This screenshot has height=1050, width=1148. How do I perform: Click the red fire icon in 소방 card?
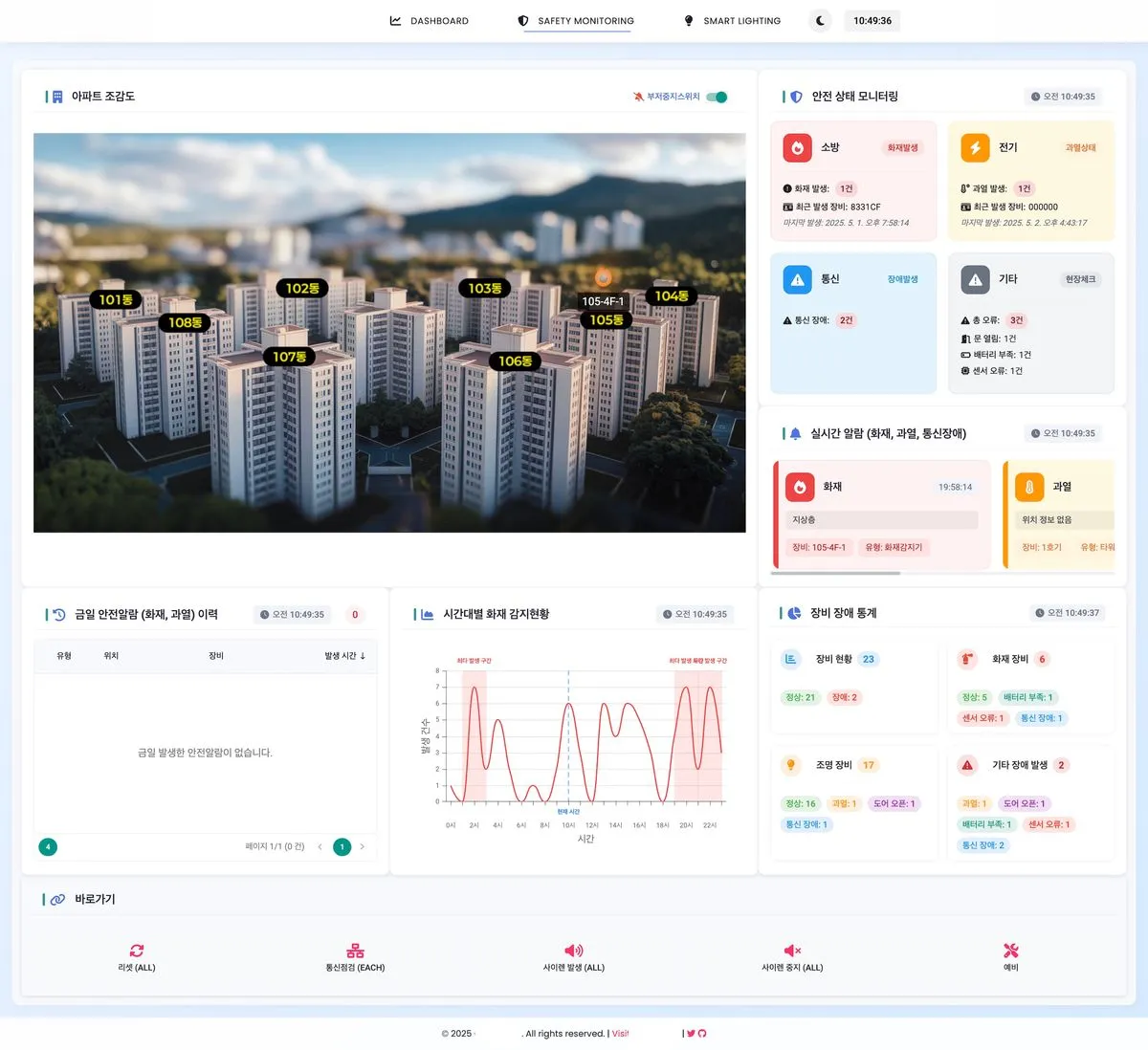797,147
